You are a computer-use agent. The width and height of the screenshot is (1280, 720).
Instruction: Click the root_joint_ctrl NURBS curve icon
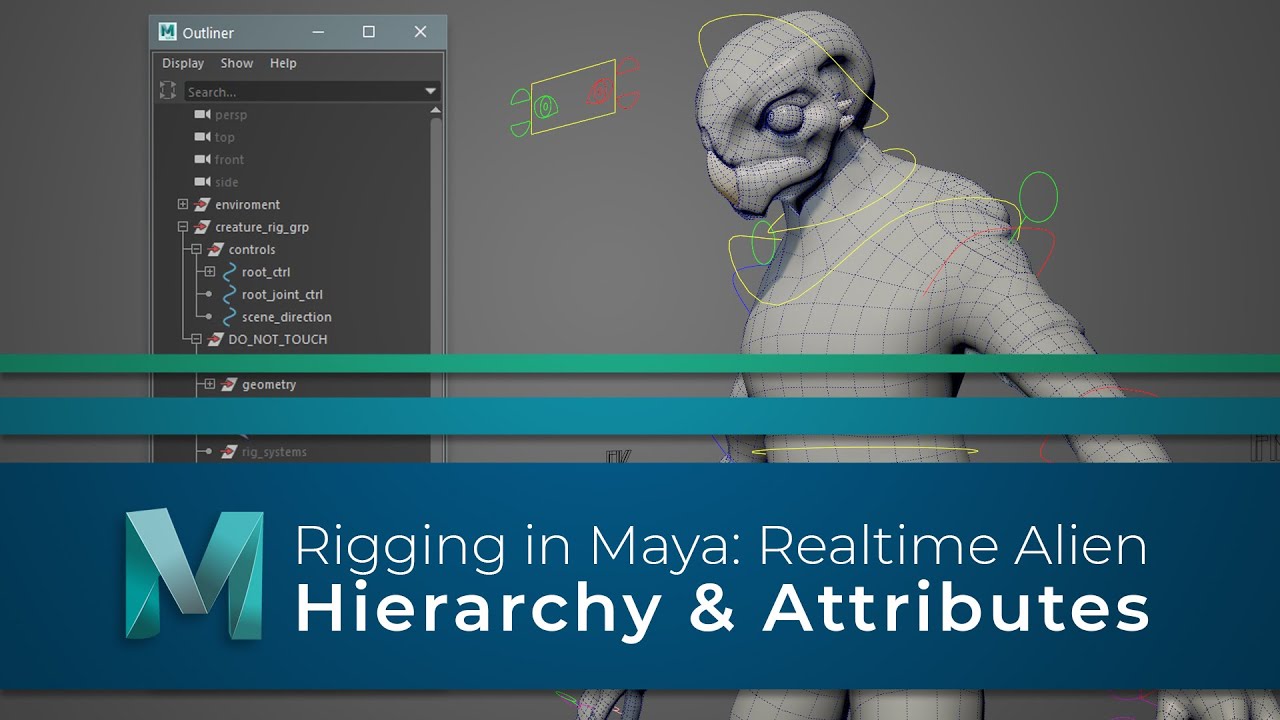pos(230,294)
